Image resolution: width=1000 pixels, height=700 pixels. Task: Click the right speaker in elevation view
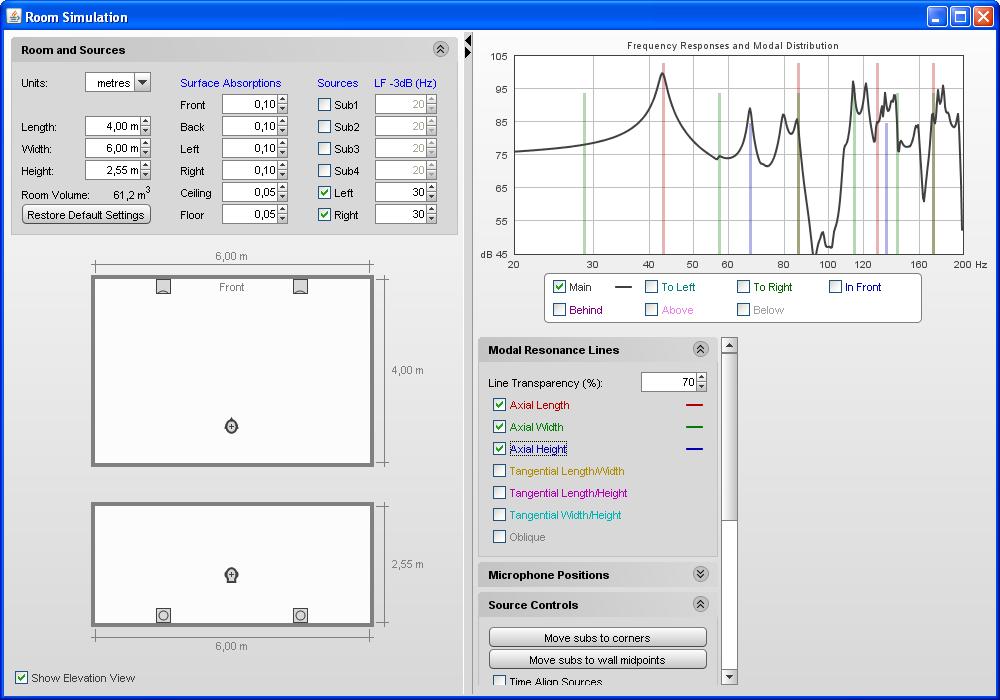click(x=300, y=615)
